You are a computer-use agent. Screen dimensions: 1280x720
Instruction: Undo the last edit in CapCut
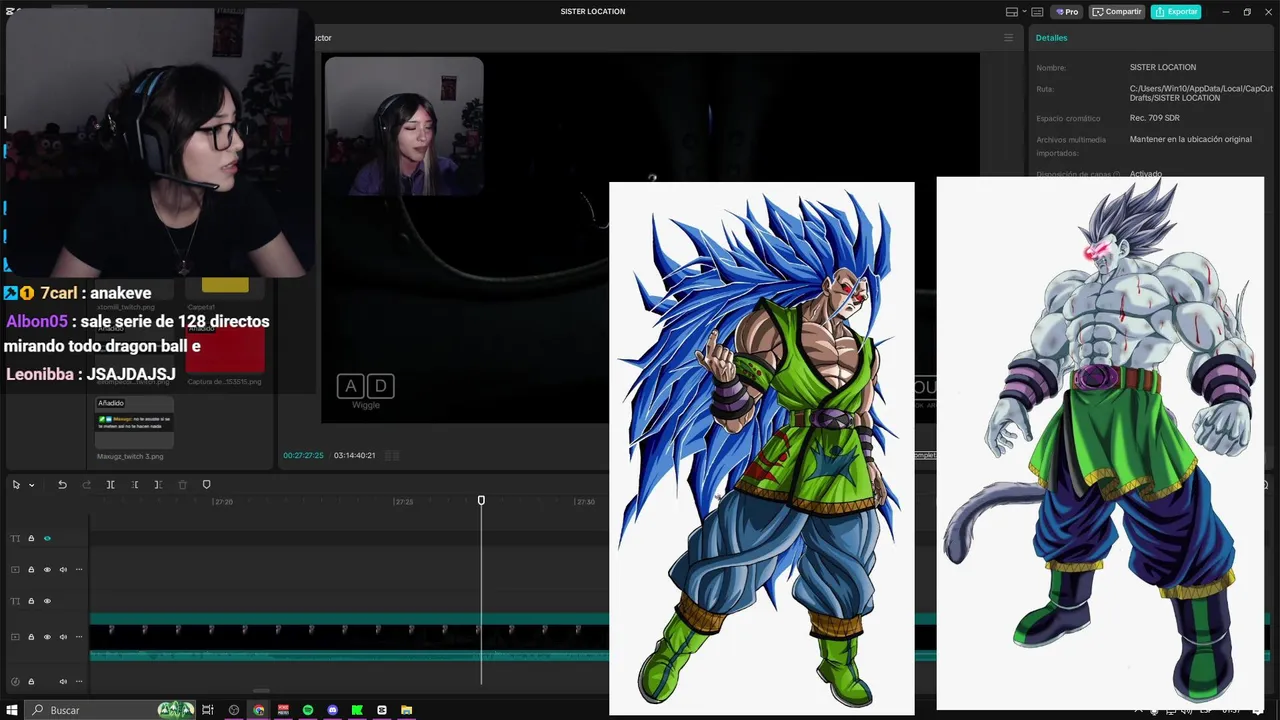point(62,485)
